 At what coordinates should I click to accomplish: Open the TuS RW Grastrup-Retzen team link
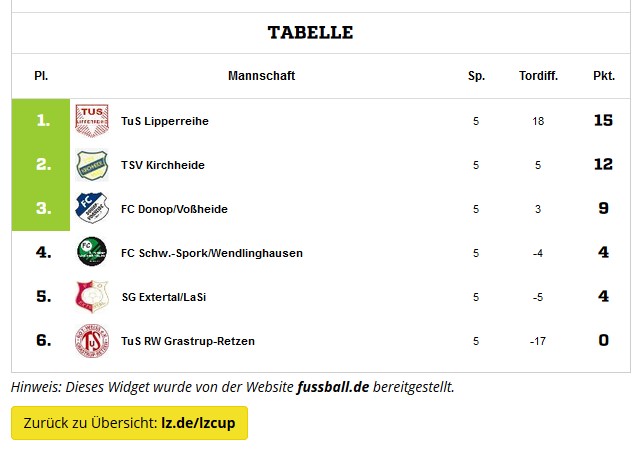click(188, 341)
